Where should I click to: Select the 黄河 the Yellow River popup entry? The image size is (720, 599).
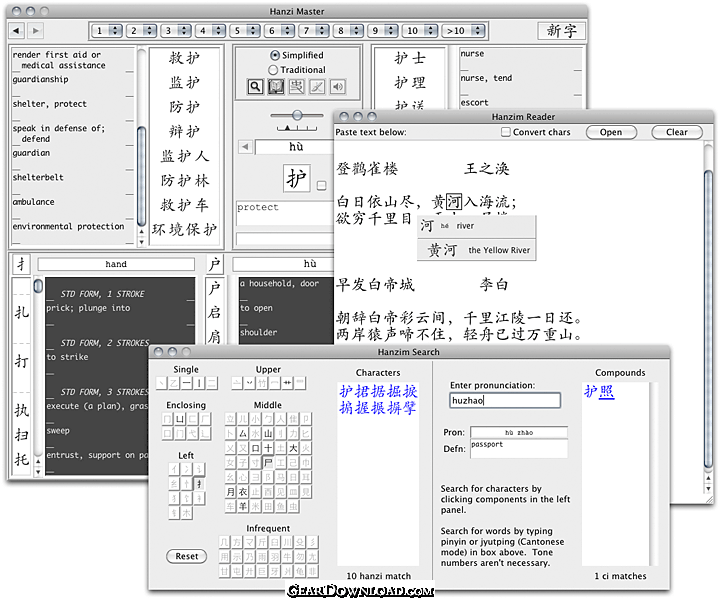[x=477, y=250]
